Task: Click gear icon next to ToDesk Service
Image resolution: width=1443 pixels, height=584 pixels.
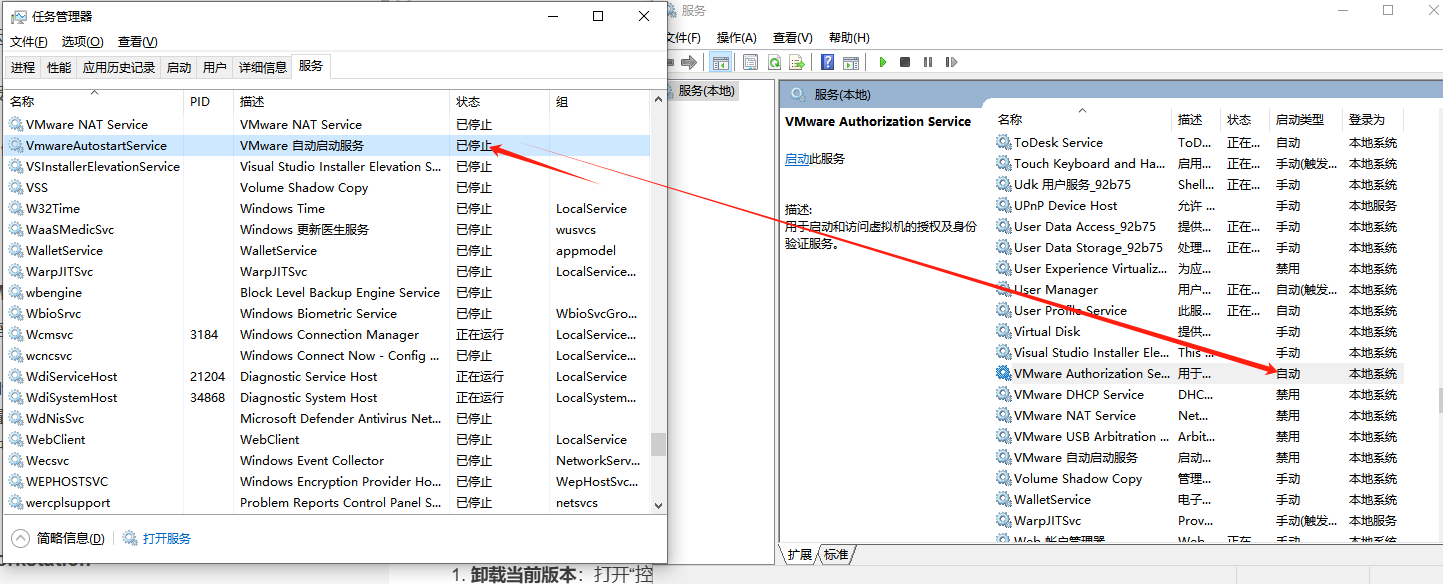Action: (x=1004, y=143)
